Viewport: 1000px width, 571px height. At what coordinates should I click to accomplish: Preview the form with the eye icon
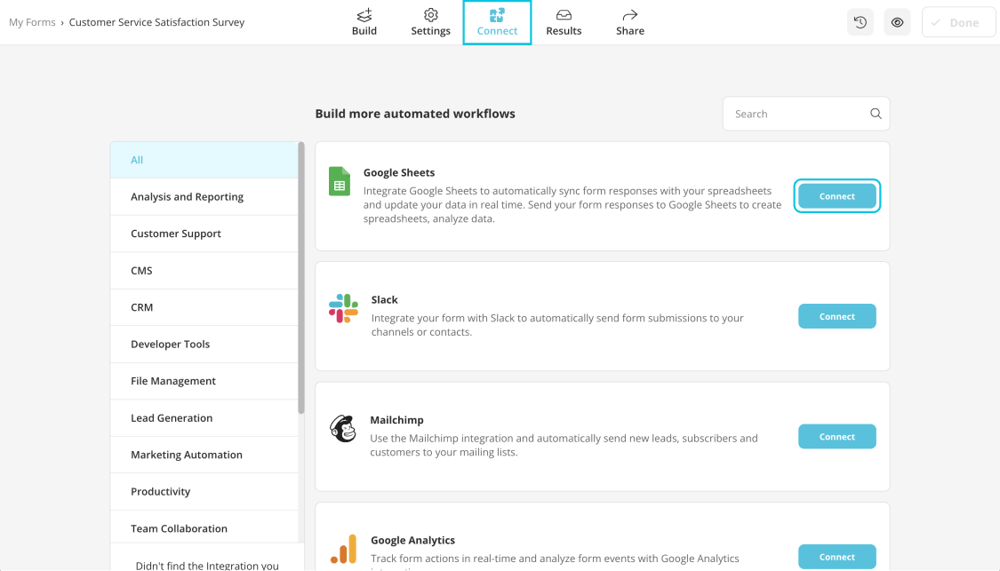(897, 22)
